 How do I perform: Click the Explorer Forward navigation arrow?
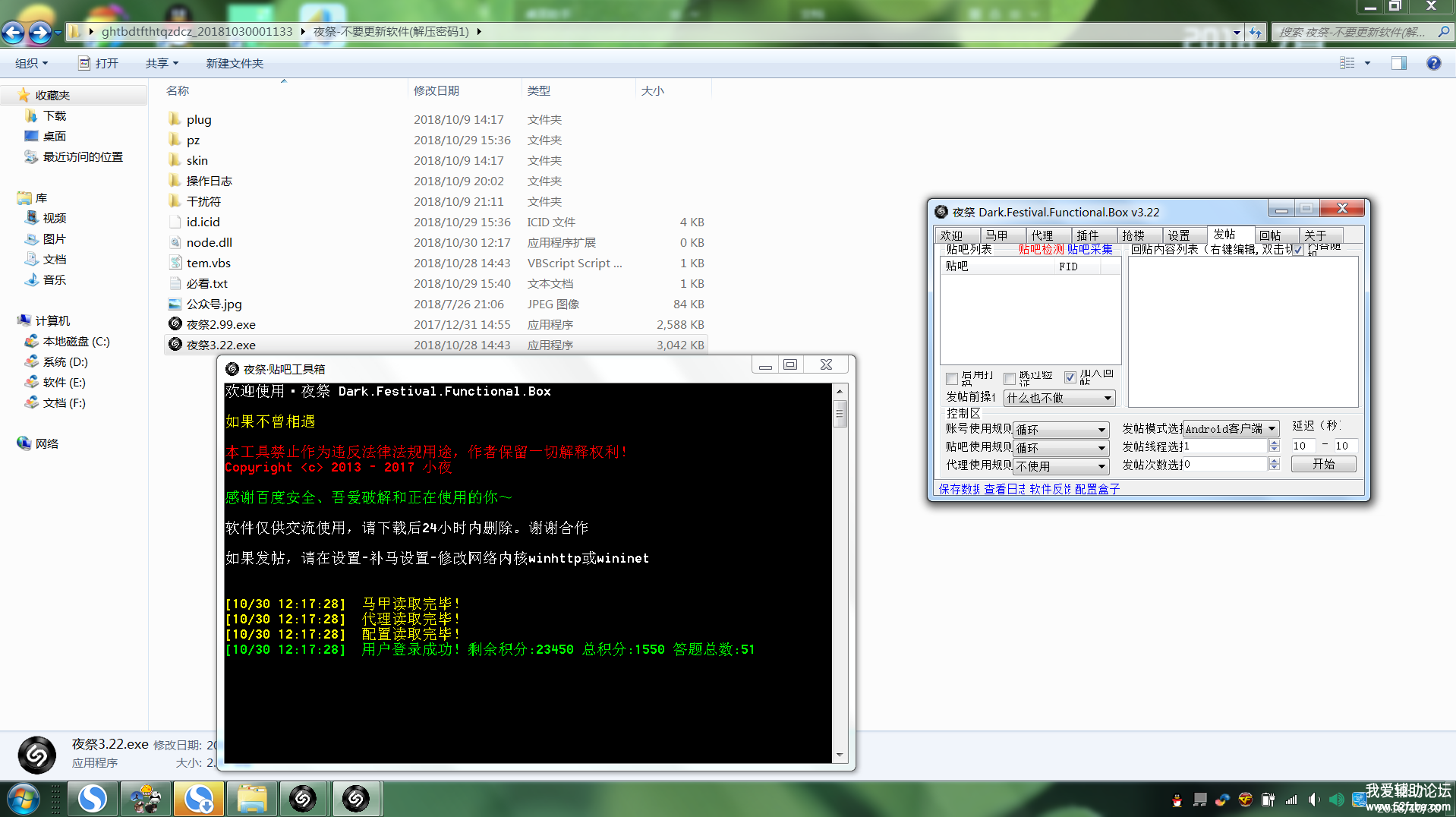pyautogui.click(x=39, y=32)
